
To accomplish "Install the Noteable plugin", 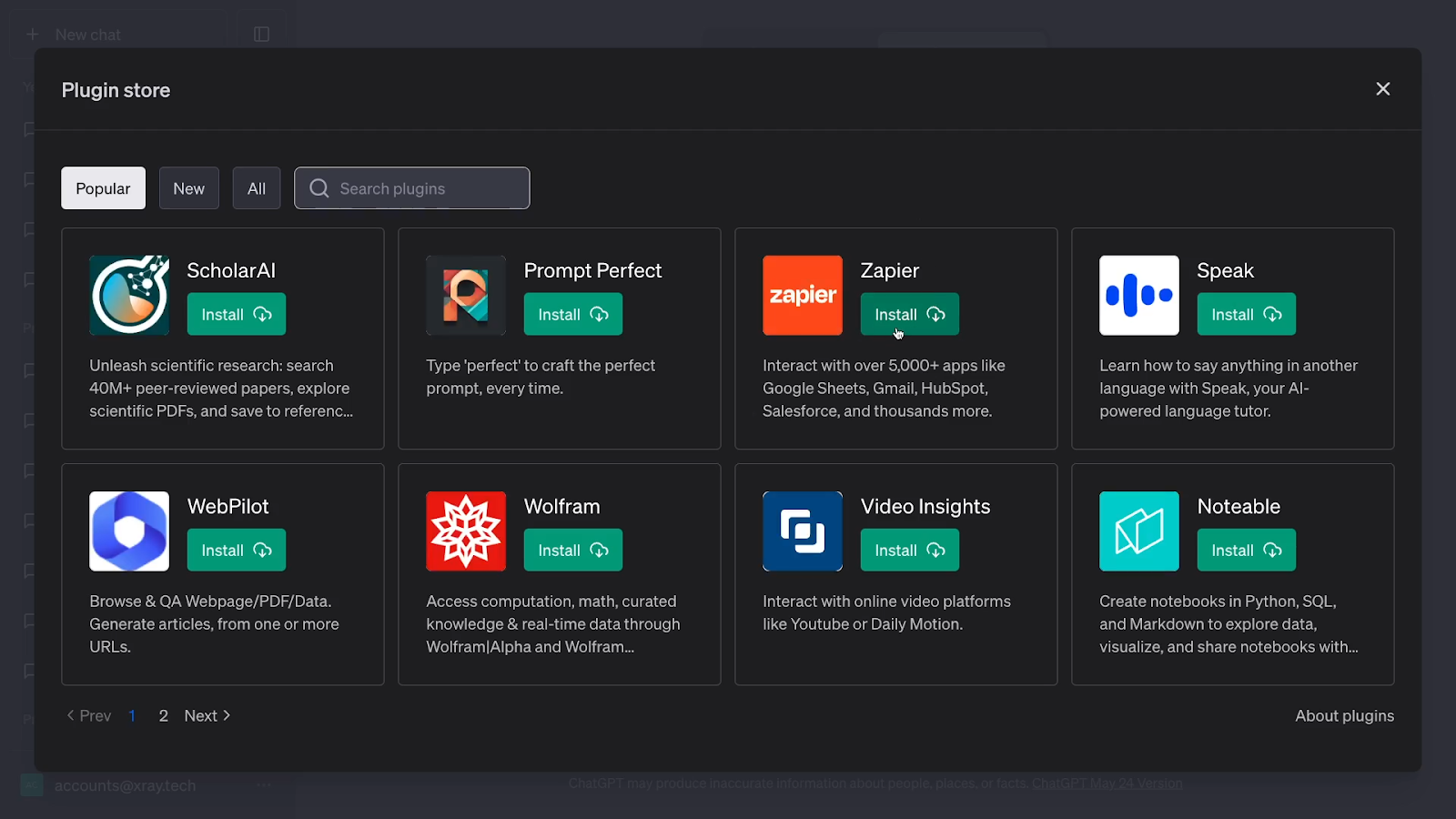I will tap(1247, 550).
